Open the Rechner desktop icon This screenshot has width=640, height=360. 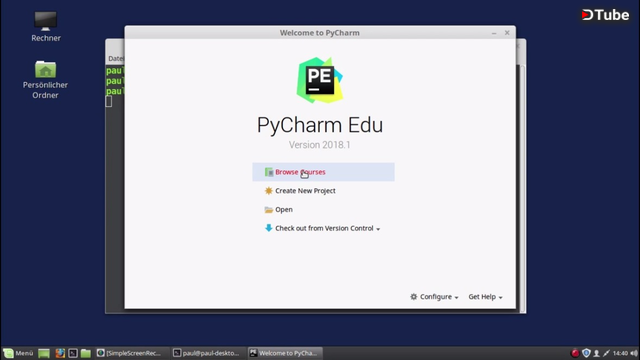pos(45,27)
